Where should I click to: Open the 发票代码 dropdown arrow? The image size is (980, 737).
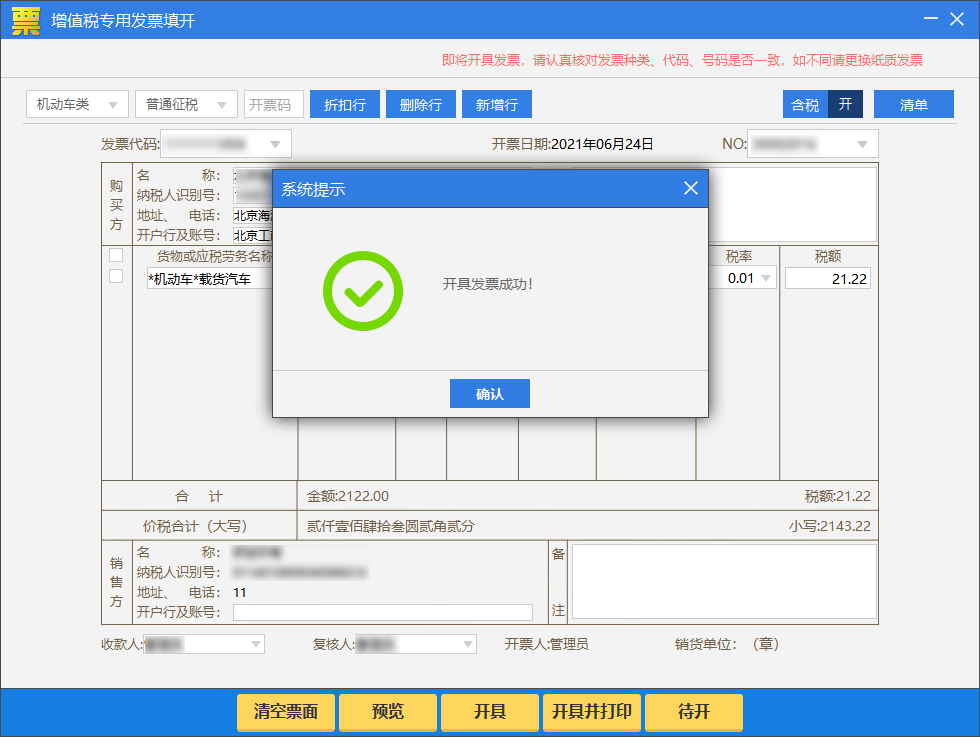(x=275, y=144)
